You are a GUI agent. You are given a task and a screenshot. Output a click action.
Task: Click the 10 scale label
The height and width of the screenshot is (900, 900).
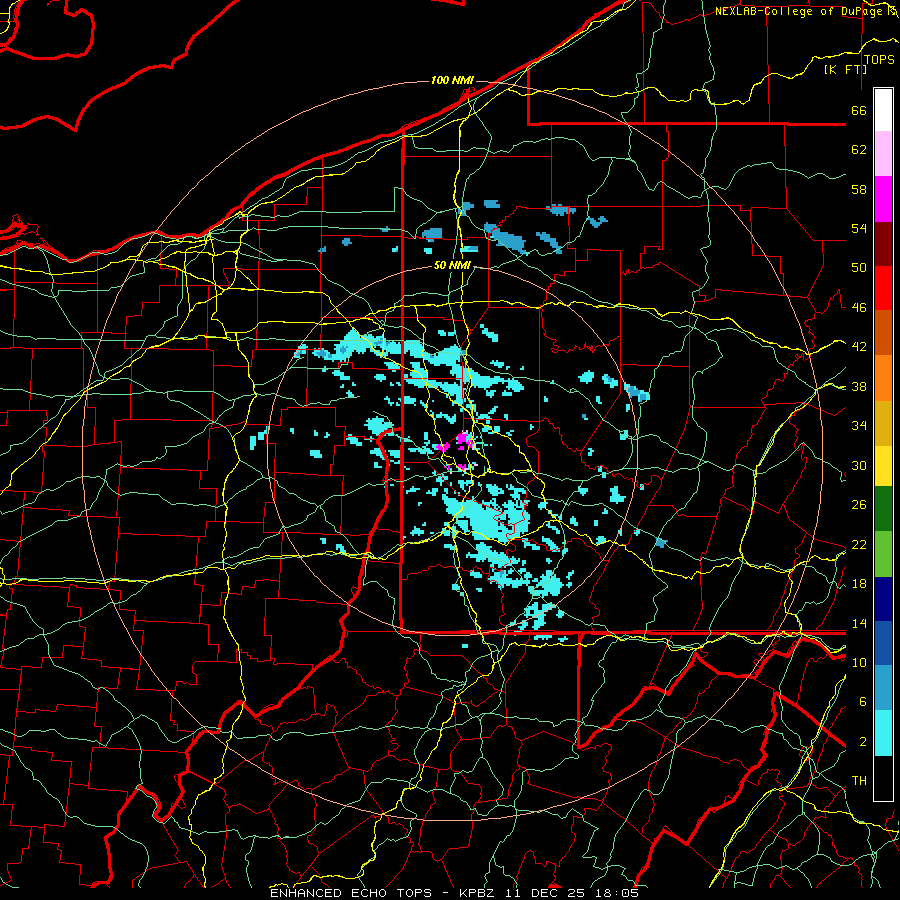coord(859,662)
